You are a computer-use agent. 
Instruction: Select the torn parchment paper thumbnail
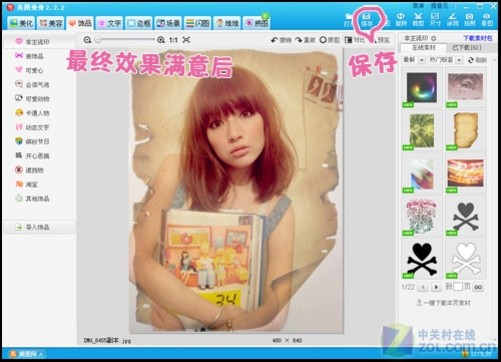click(x=466, y=131)
